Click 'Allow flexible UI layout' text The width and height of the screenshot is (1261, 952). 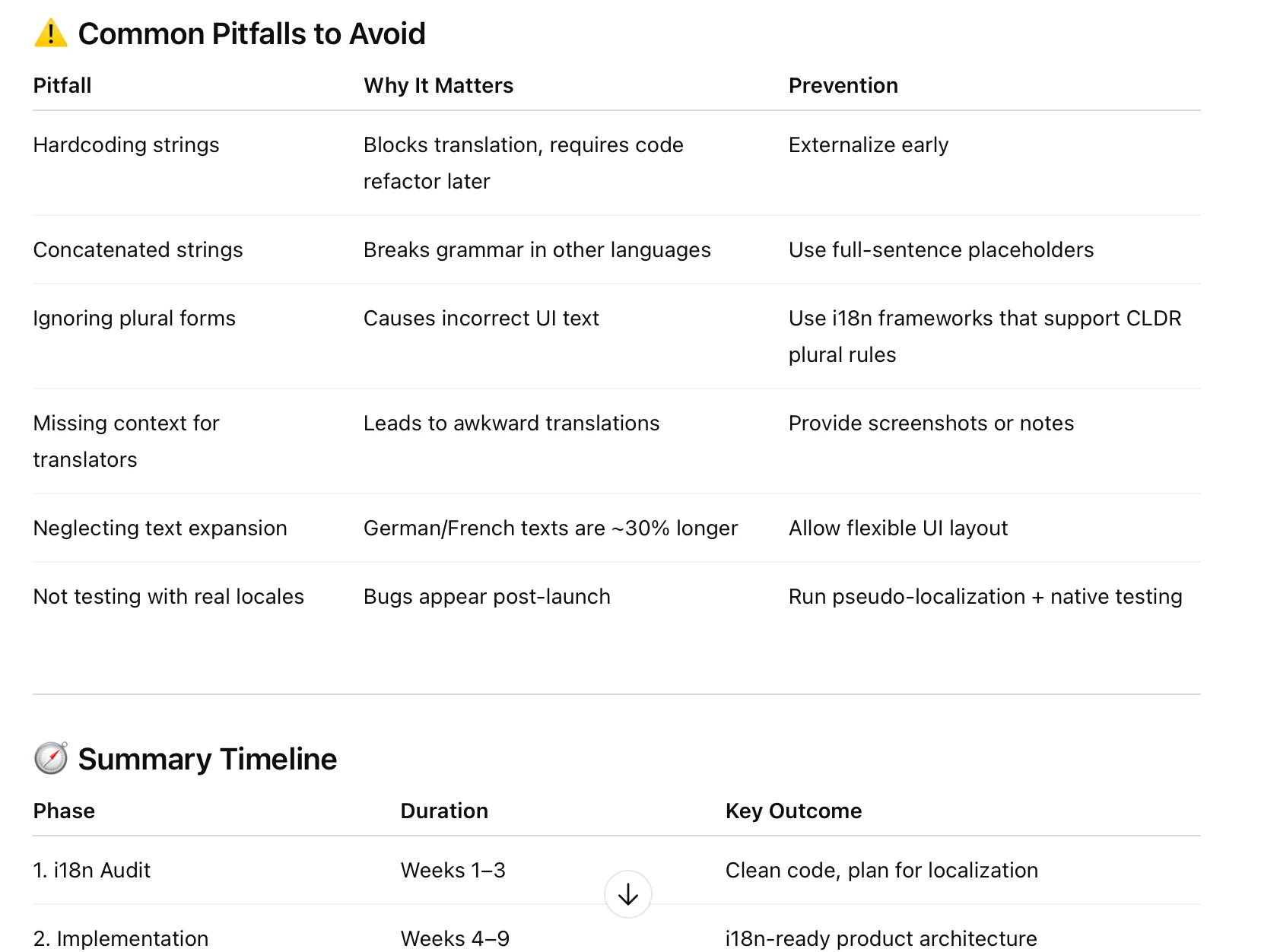(x=897, y=528)
